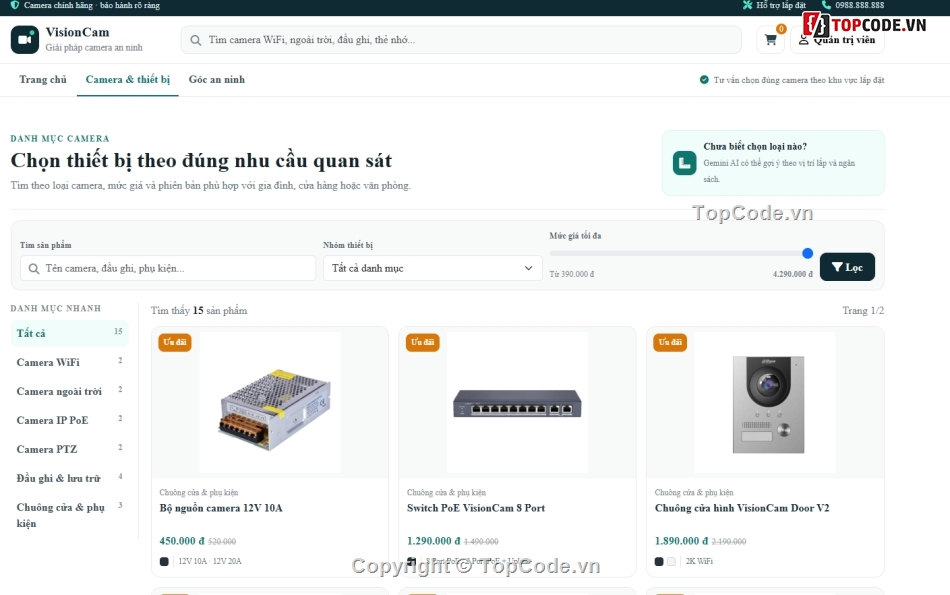Open Góc an ninh tab
950x595 pixels.
point(217,79)
